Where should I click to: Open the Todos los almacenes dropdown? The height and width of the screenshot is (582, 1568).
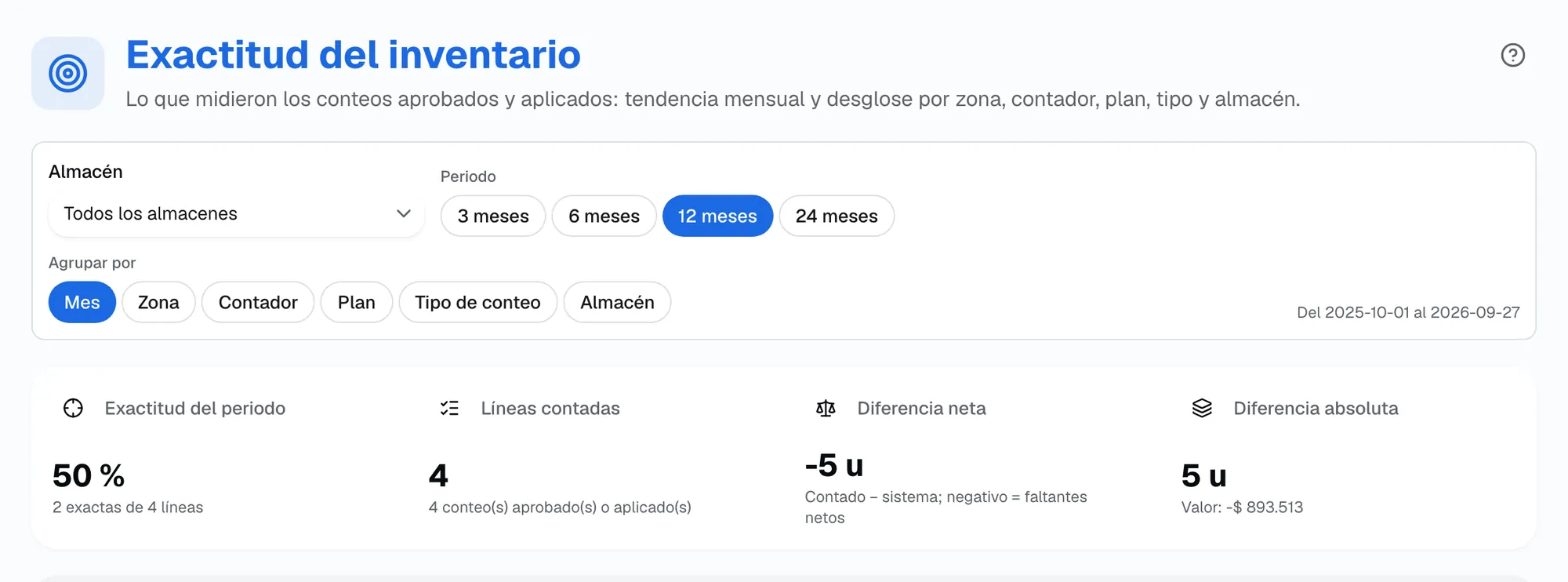pyautogui.click(x=236, y=214)
